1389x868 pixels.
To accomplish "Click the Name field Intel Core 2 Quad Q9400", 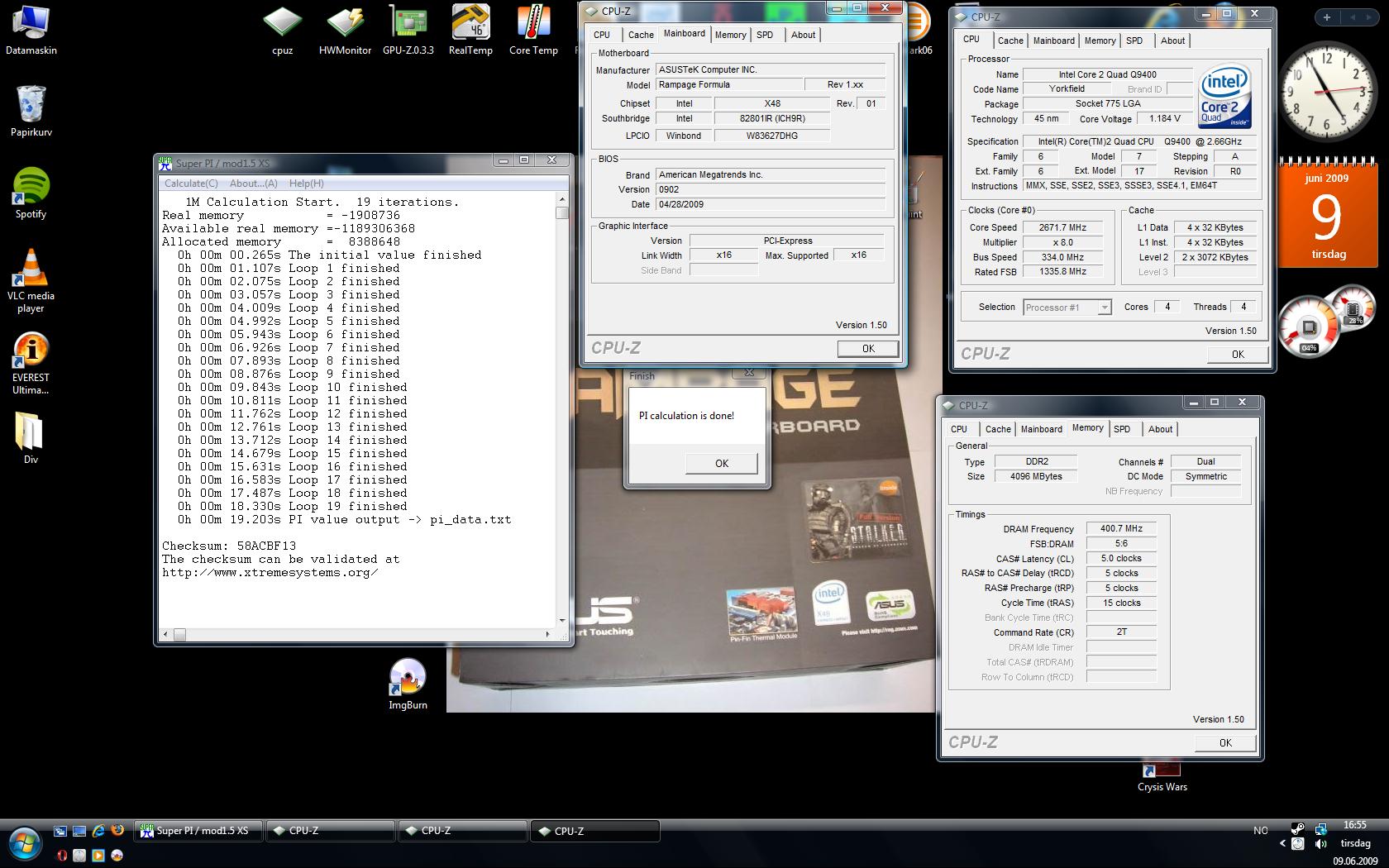I will 1107,74.
